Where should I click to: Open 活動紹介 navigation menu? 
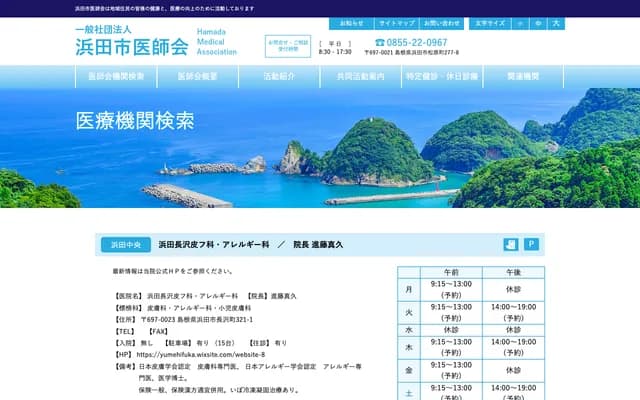point(279,77)
